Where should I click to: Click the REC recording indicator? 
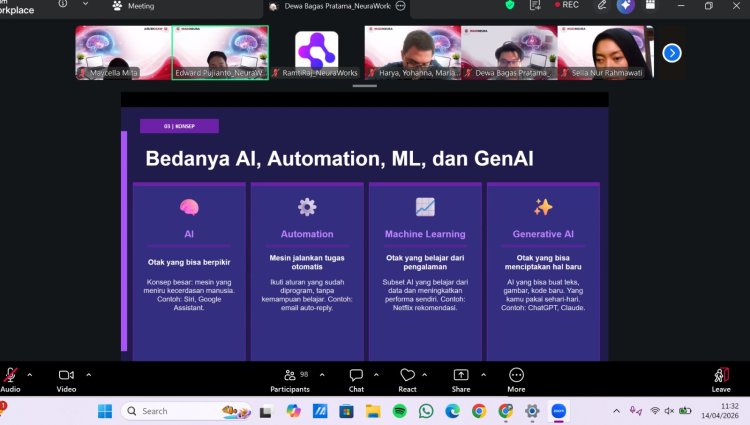click(x=567, y=5)
